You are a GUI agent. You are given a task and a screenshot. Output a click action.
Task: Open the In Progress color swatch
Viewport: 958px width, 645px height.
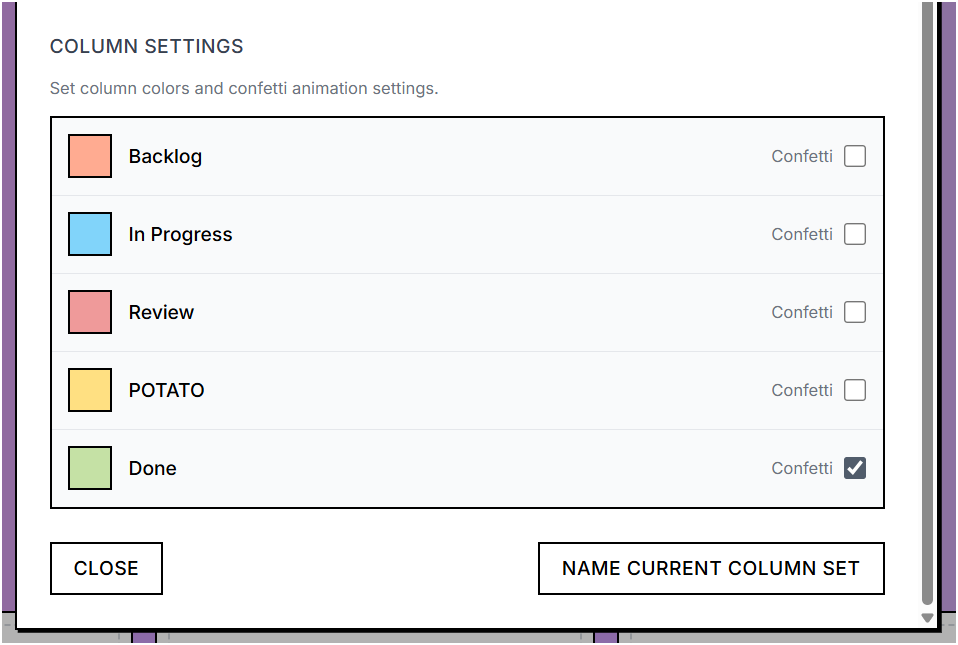(x=89, y=234)
